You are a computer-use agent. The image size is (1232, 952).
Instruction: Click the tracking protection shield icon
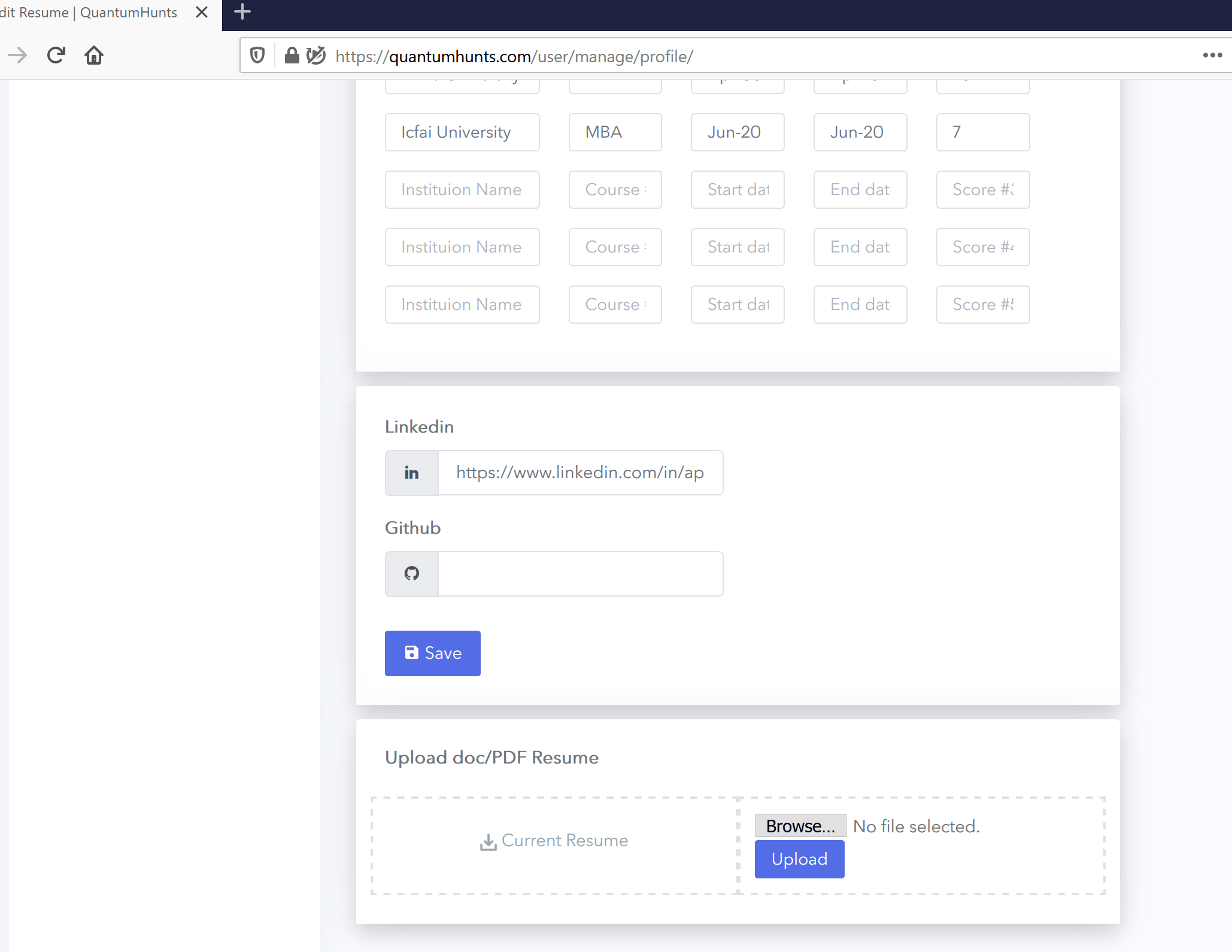point(257,56)
